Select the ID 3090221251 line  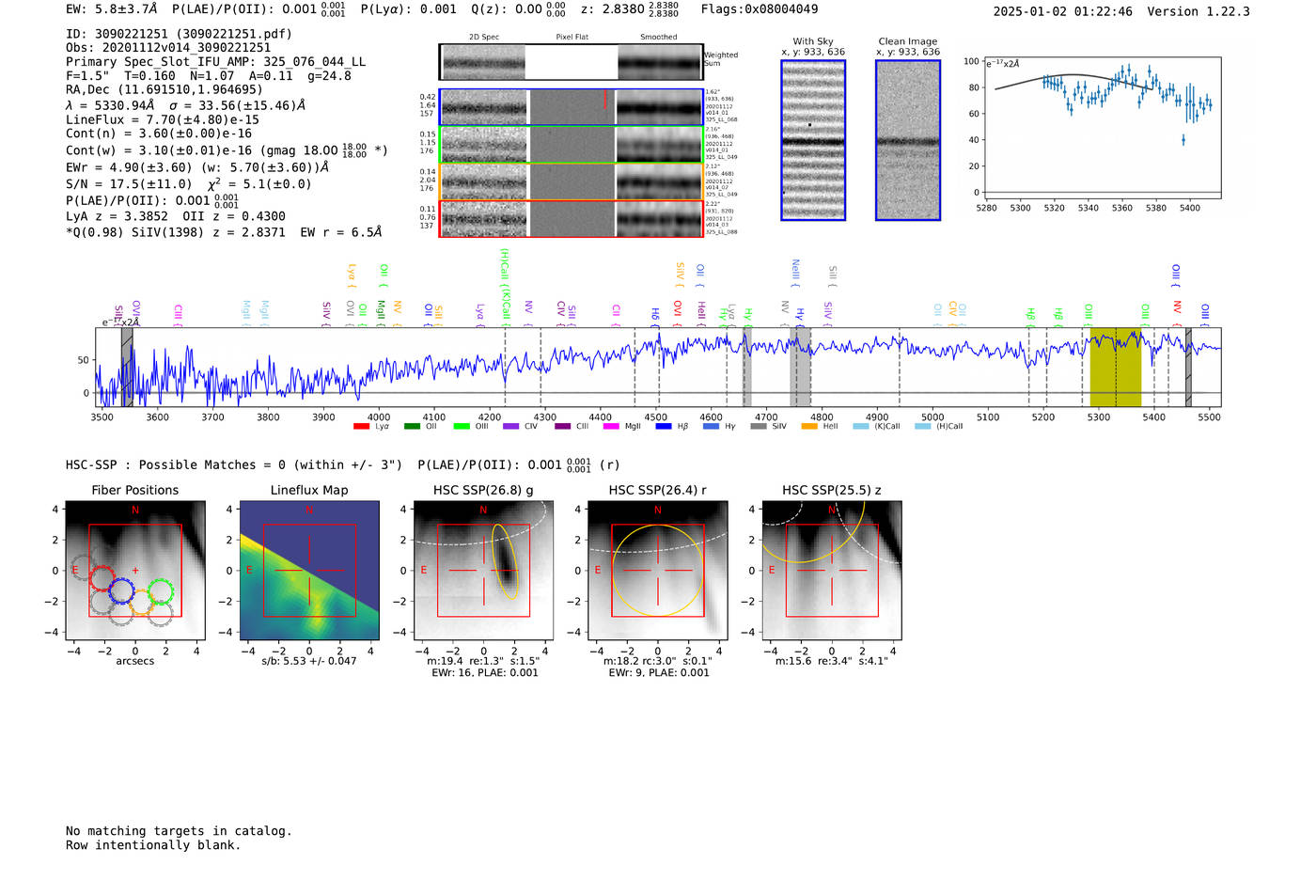coord(179,34)
